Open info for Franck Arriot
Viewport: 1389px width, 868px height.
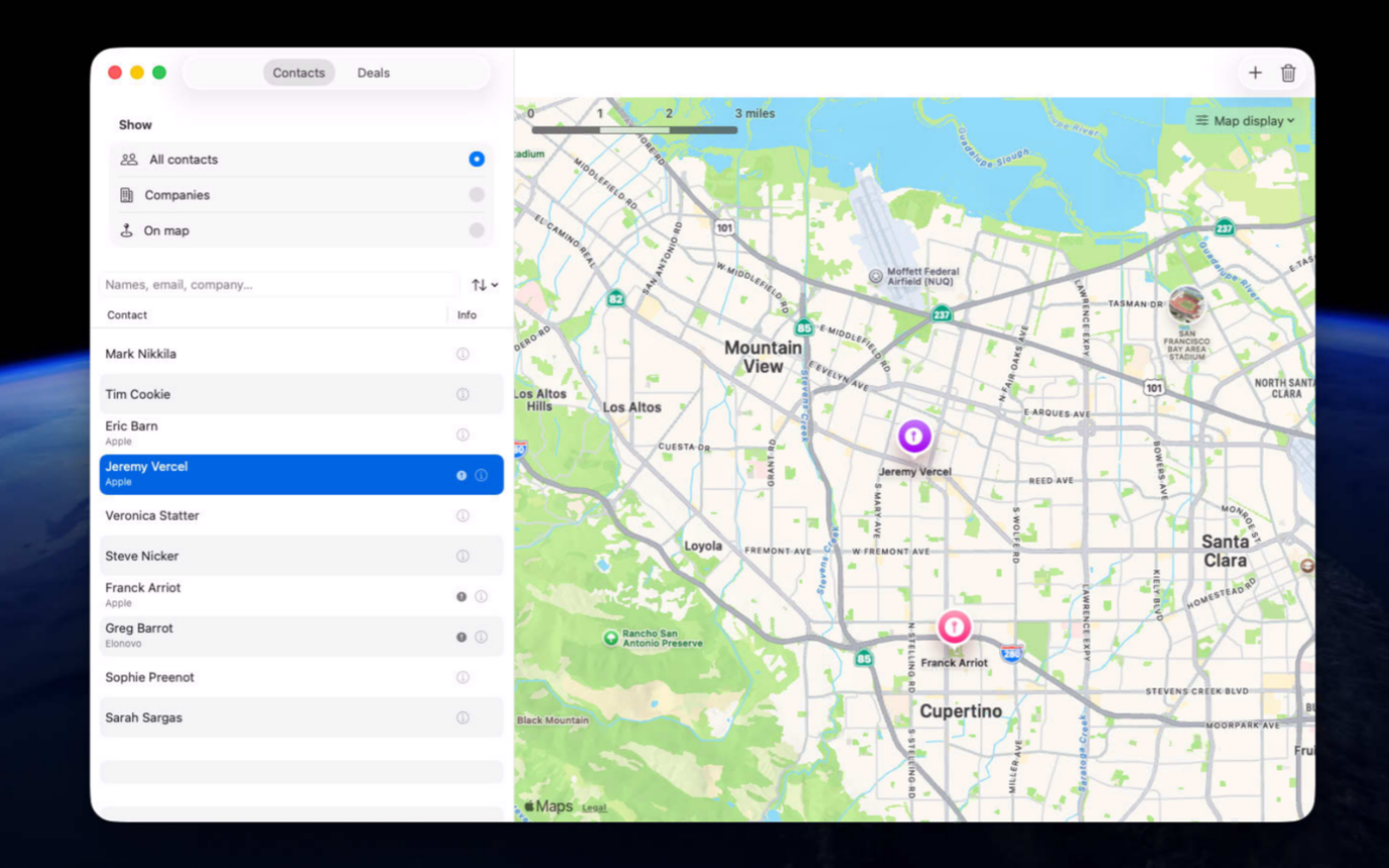(x=481, y=596)
